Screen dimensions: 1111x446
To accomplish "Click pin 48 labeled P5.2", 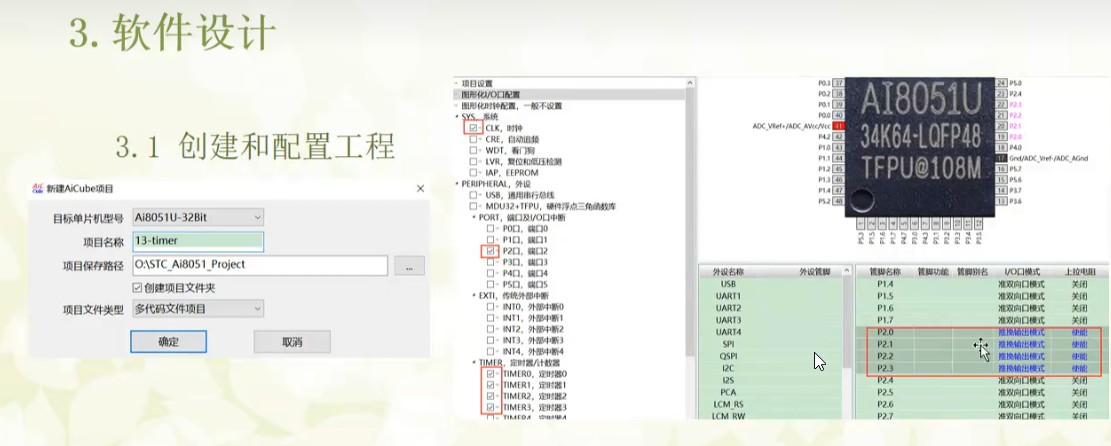I will 838,201.
